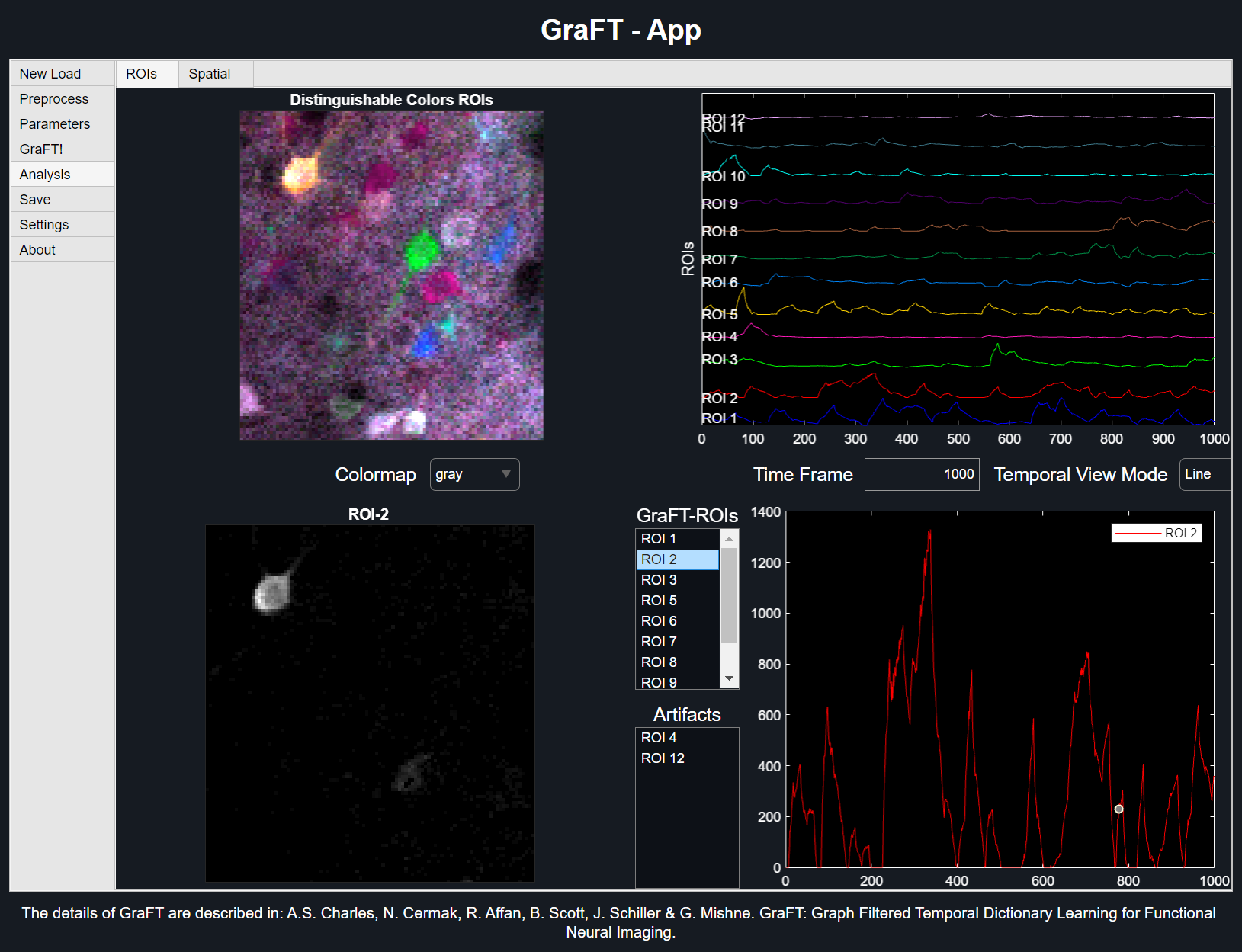
Task: Click the ROI 3 trace label
Action: point(720,359)
